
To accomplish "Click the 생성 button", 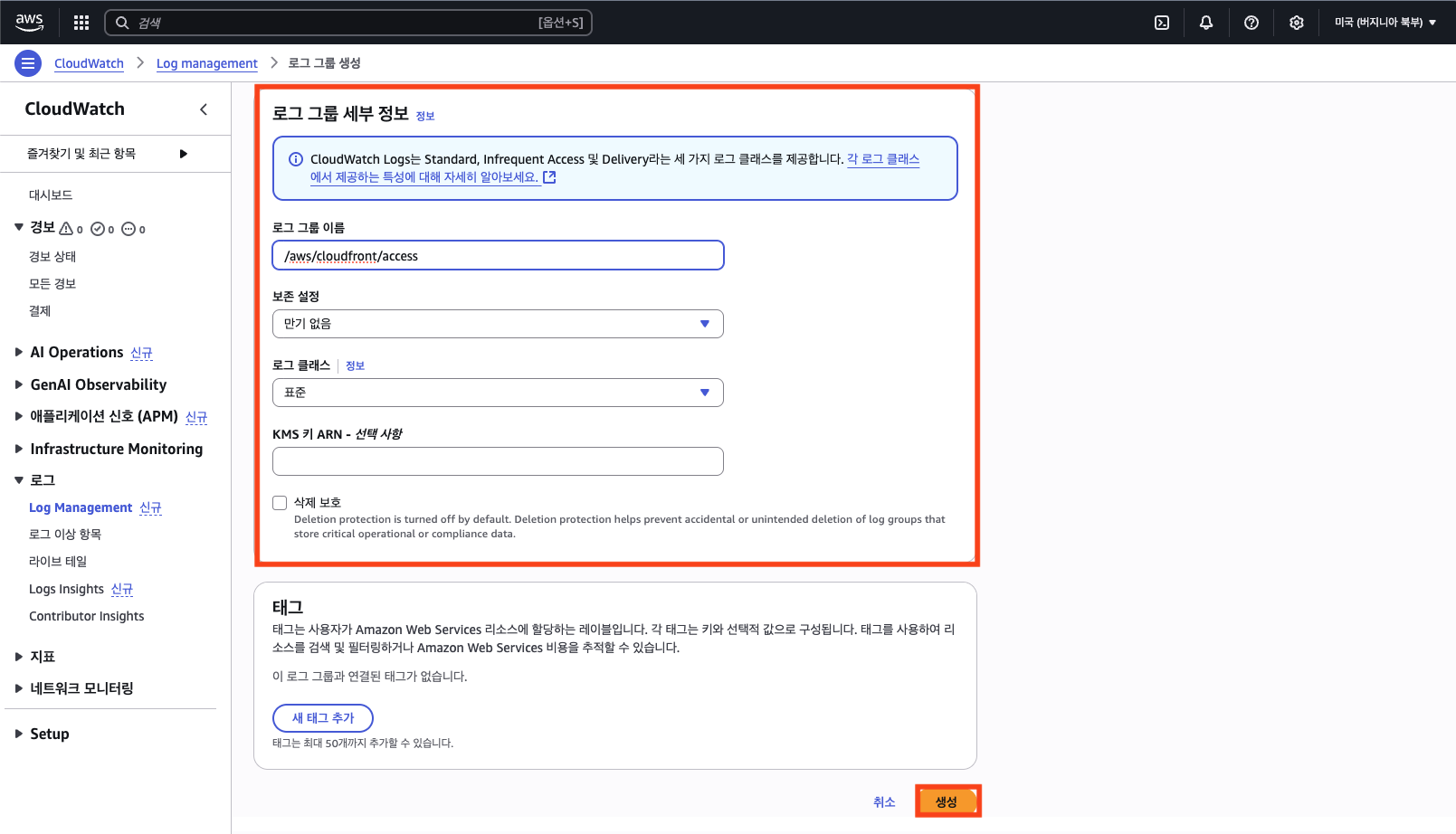I will [947, 801].
